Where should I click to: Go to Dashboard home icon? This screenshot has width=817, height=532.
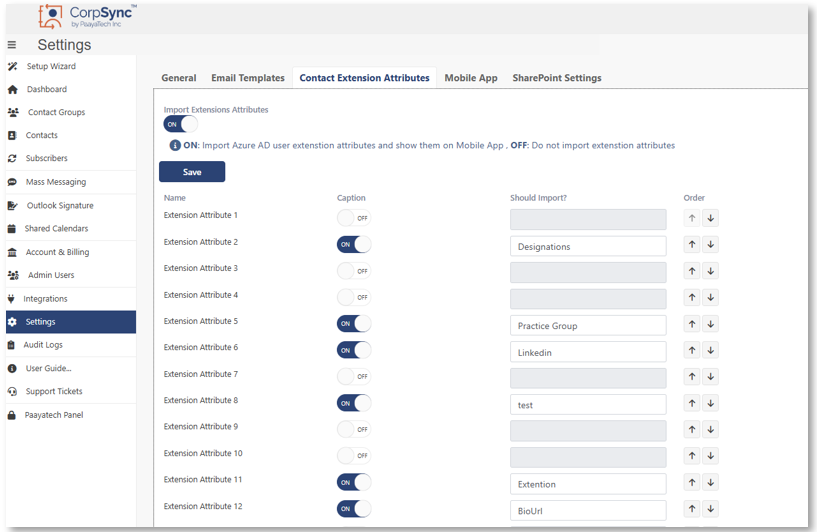pyautogui.click(x=13, y=90)
